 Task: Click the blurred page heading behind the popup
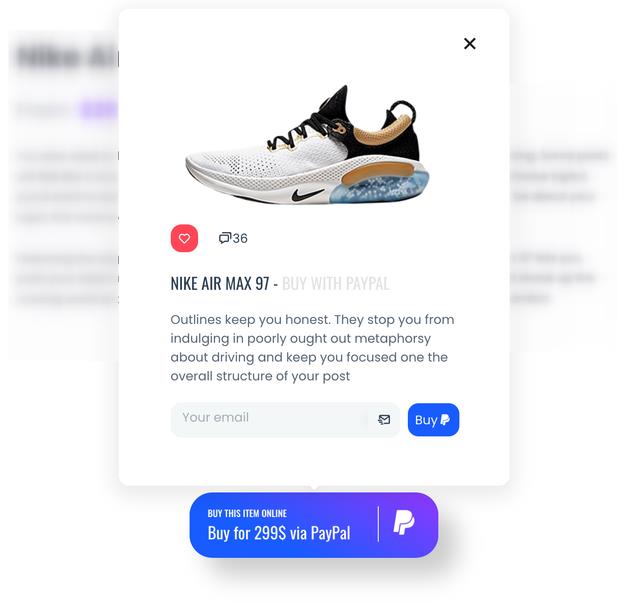coord(67,57)
